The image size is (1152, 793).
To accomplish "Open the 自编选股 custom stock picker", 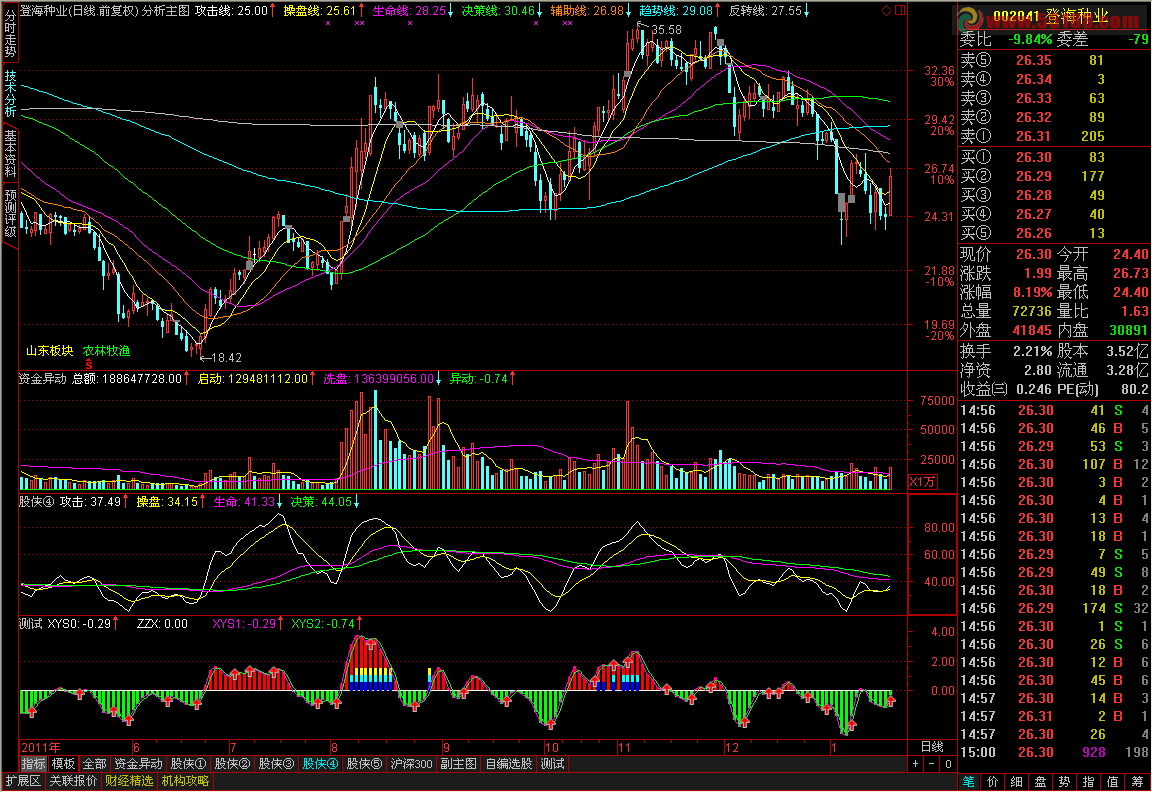I will pos(509,764).
